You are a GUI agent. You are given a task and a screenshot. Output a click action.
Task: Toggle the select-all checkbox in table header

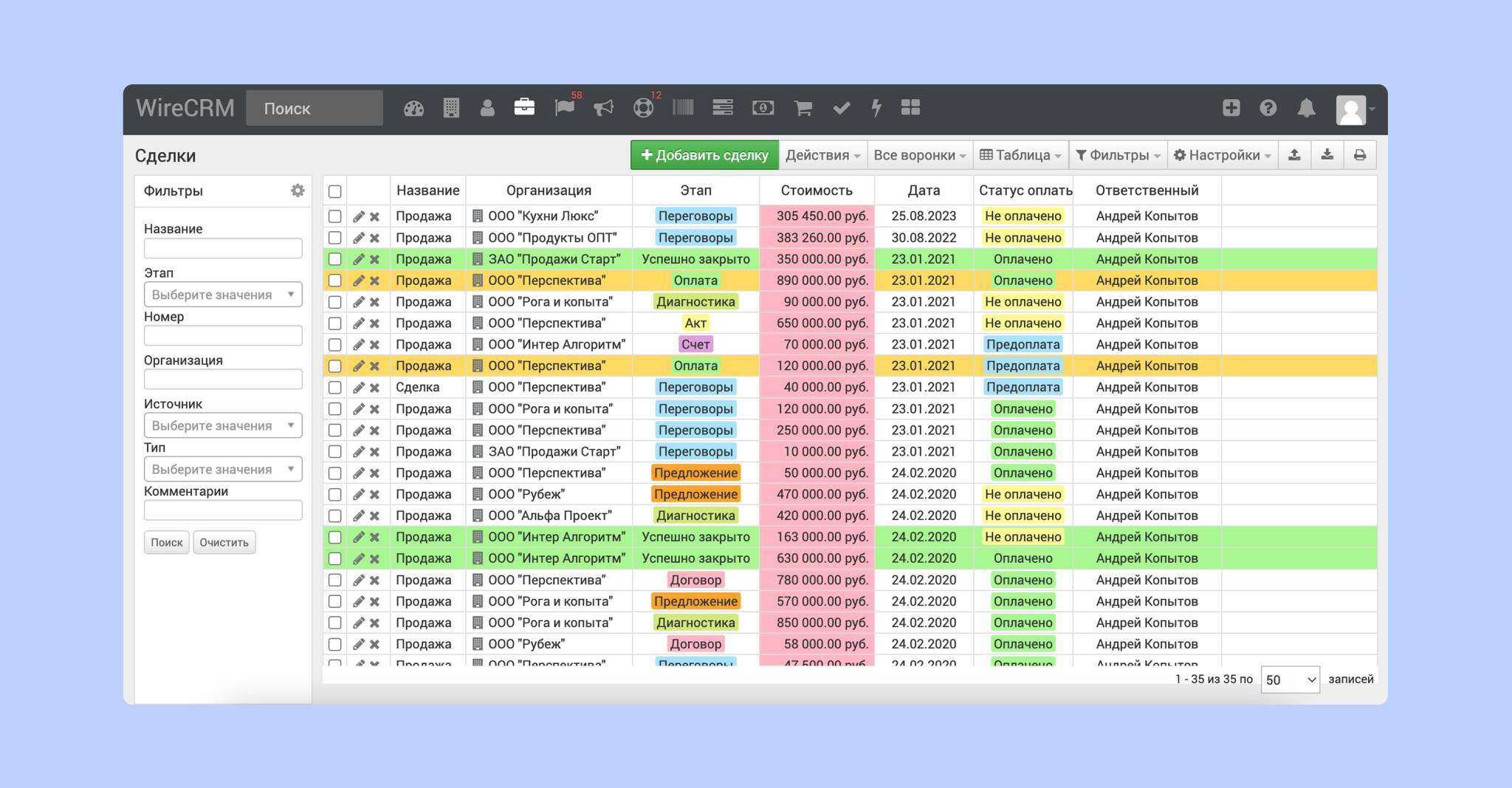pos(334,191)
